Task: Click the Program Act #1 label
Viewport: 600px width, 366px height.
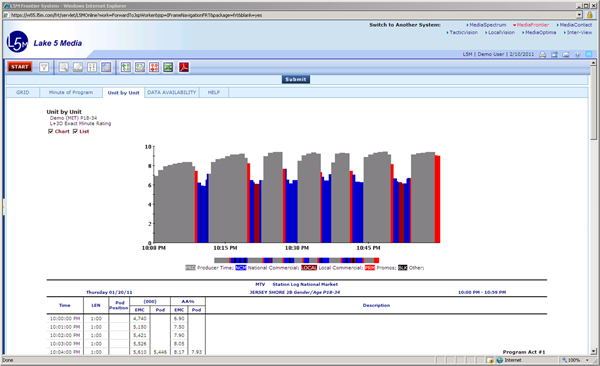Action: tap(523, 352)
